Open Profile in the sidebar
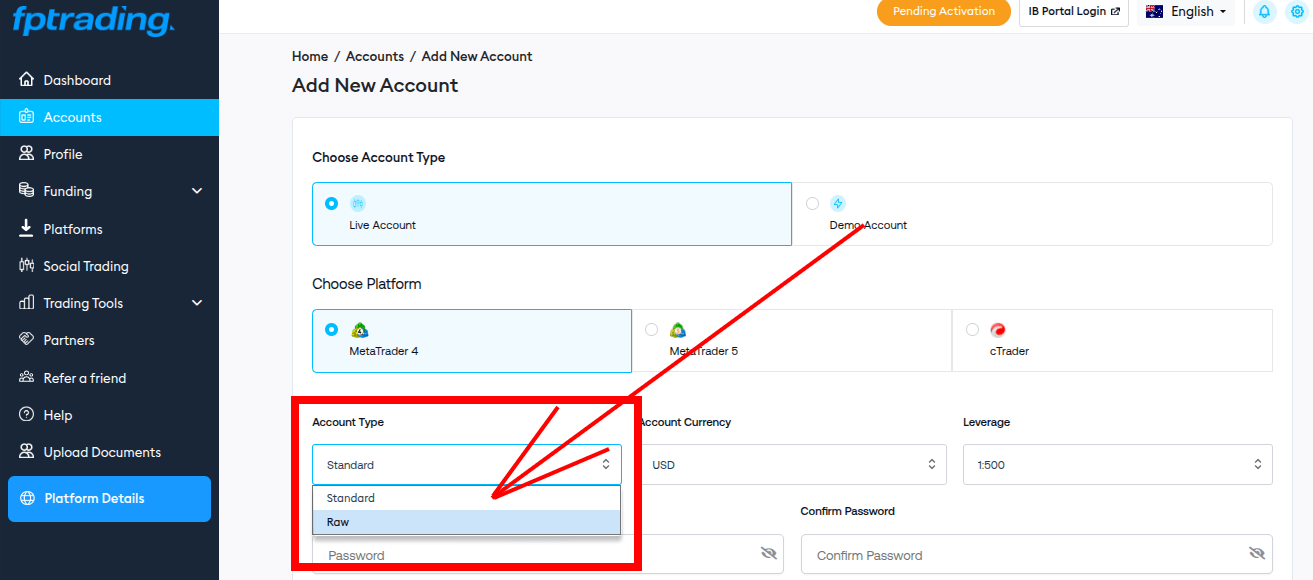Viewport: 1313px width, 580px height. point(109,154)
